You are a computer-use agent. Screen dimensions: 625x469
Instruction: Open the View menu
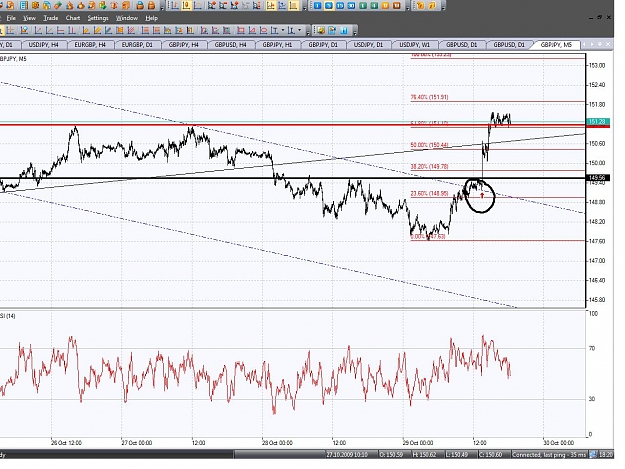click(29, 18)
